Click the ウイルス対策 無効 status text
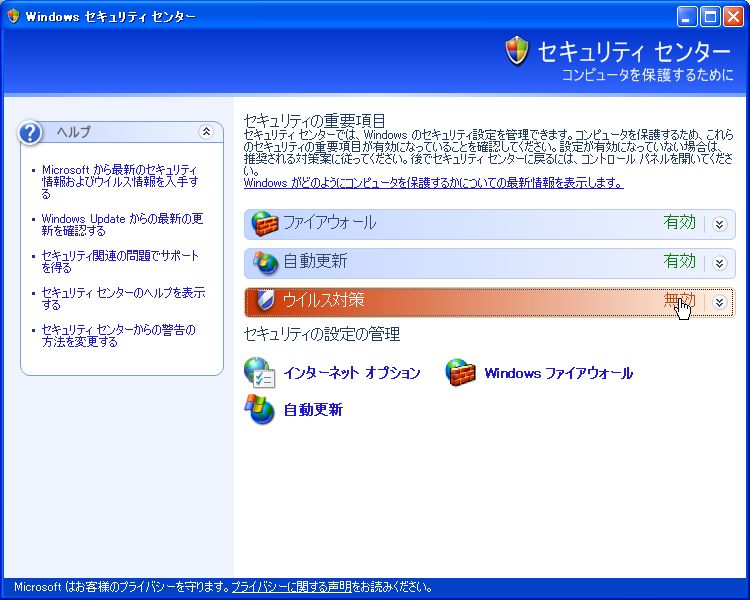Viewport: 750px width, 600px height. 680,300
